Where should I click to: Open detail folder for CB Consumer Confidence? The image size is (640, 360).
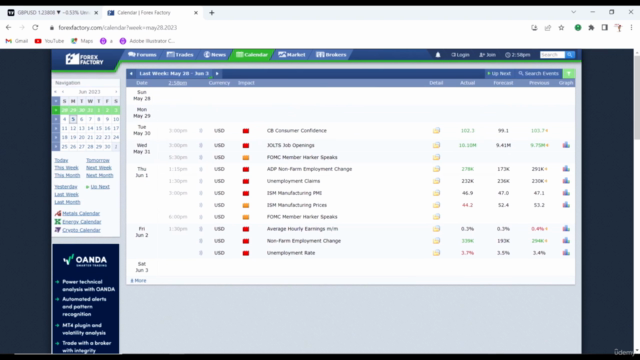436,131
